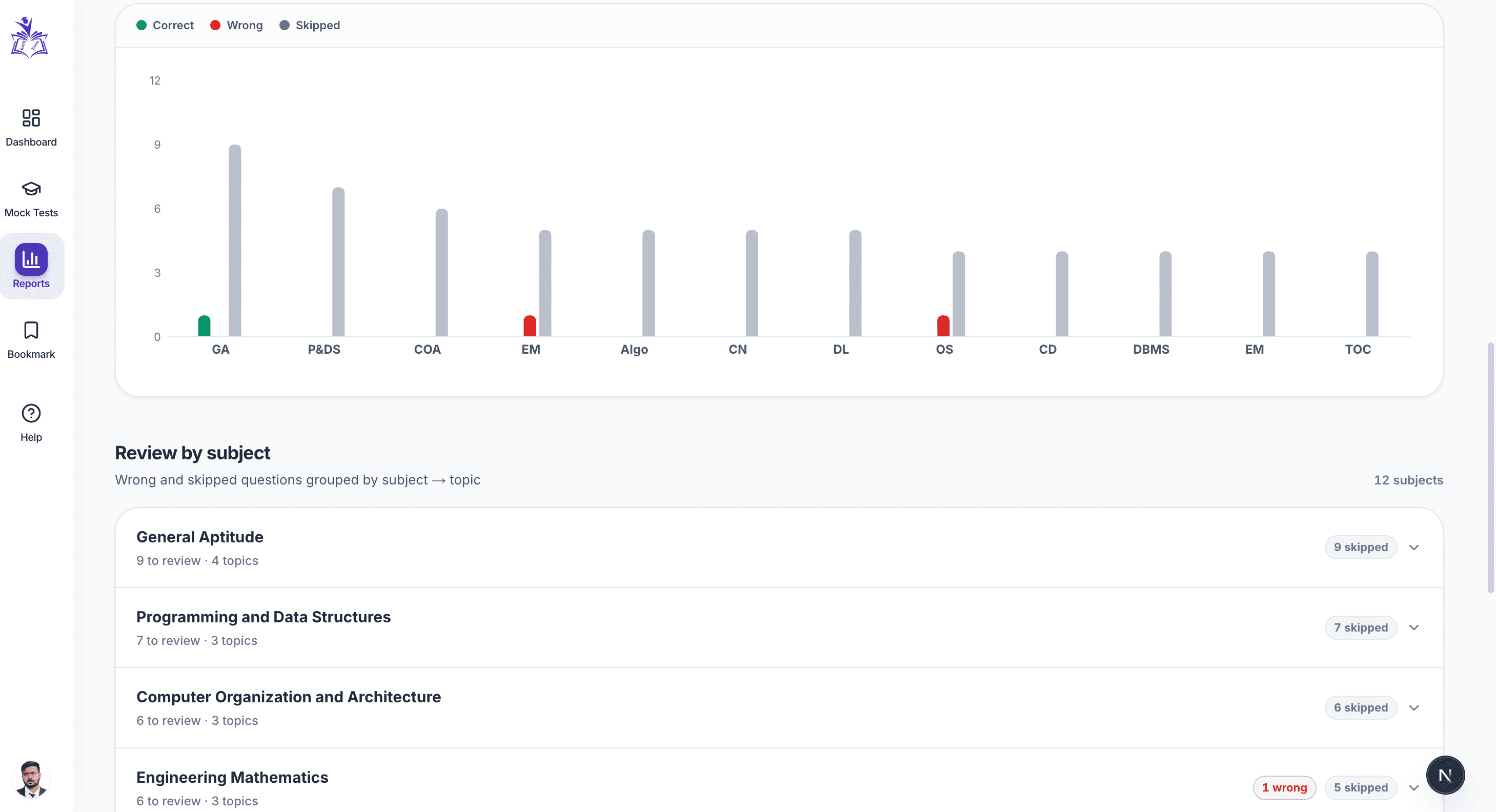Image resolution: width=1496 pixels, height=812 pixels.
Task: Toggle the Correct legend item
Action: point(165,25)
